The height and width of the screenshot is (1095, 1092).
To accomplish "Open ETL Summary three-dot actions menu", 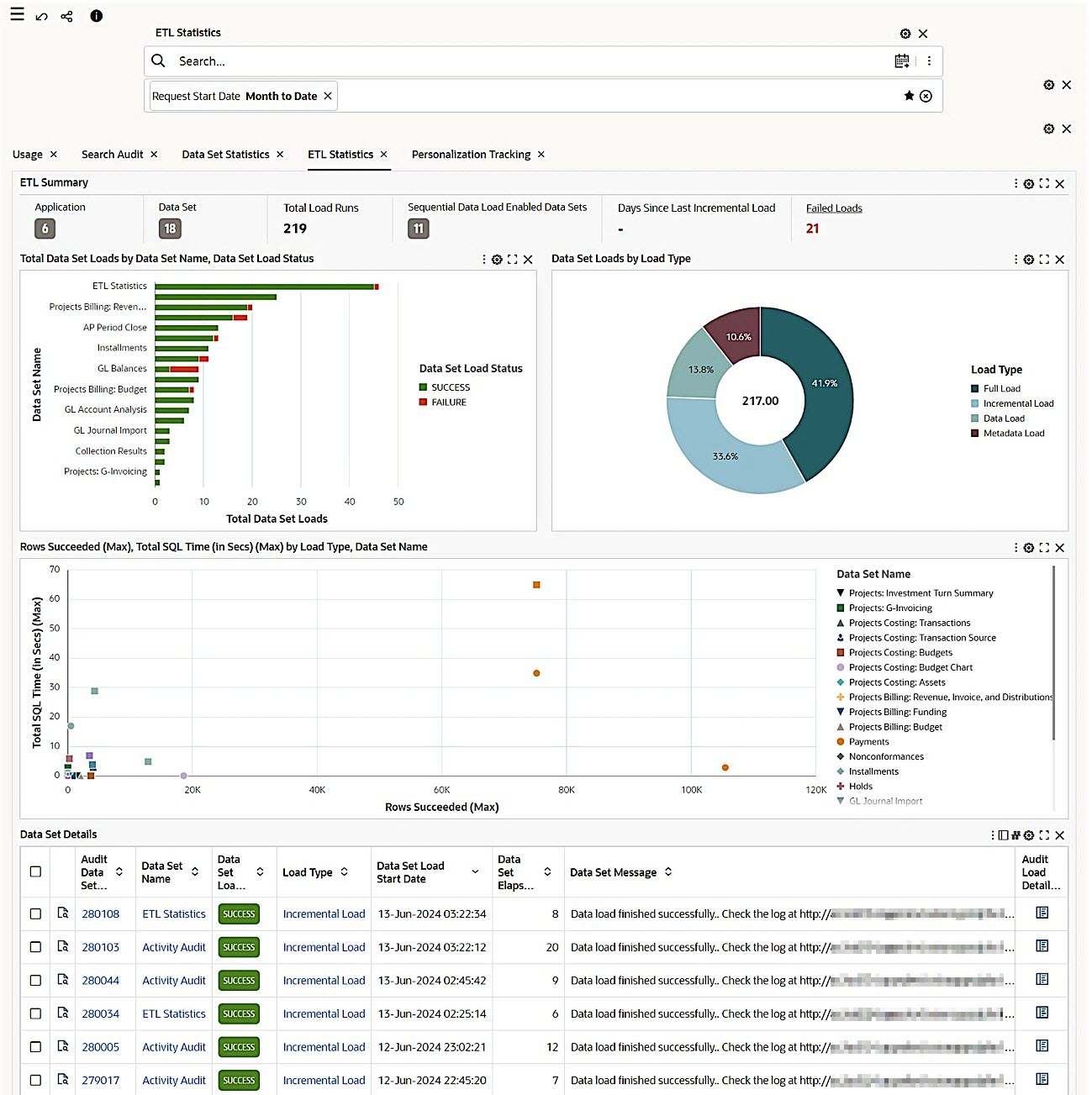I will click(1016, 183).
